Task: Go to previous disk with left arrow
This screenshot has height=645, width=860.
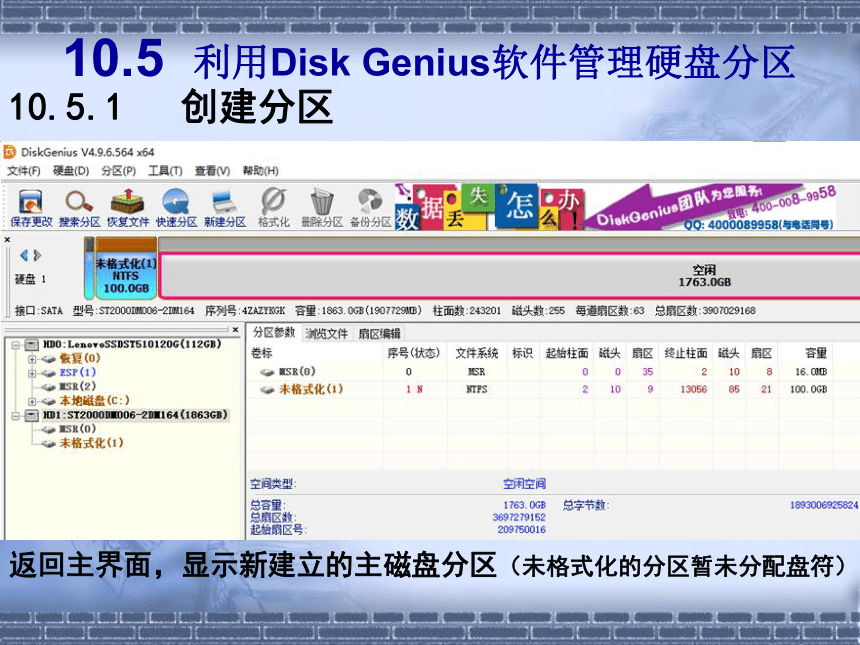Action: pyautogui.click(x=24, y=255)
